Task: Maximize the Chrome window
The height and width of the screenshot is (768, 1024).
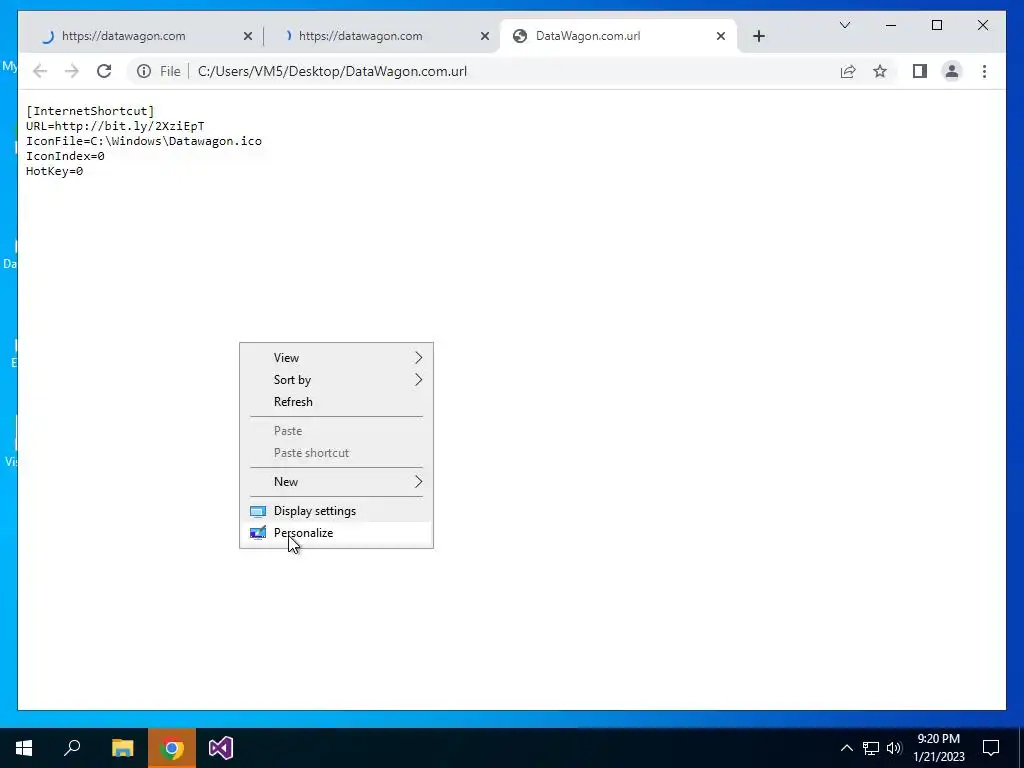Action: click(x=936, y=25)
